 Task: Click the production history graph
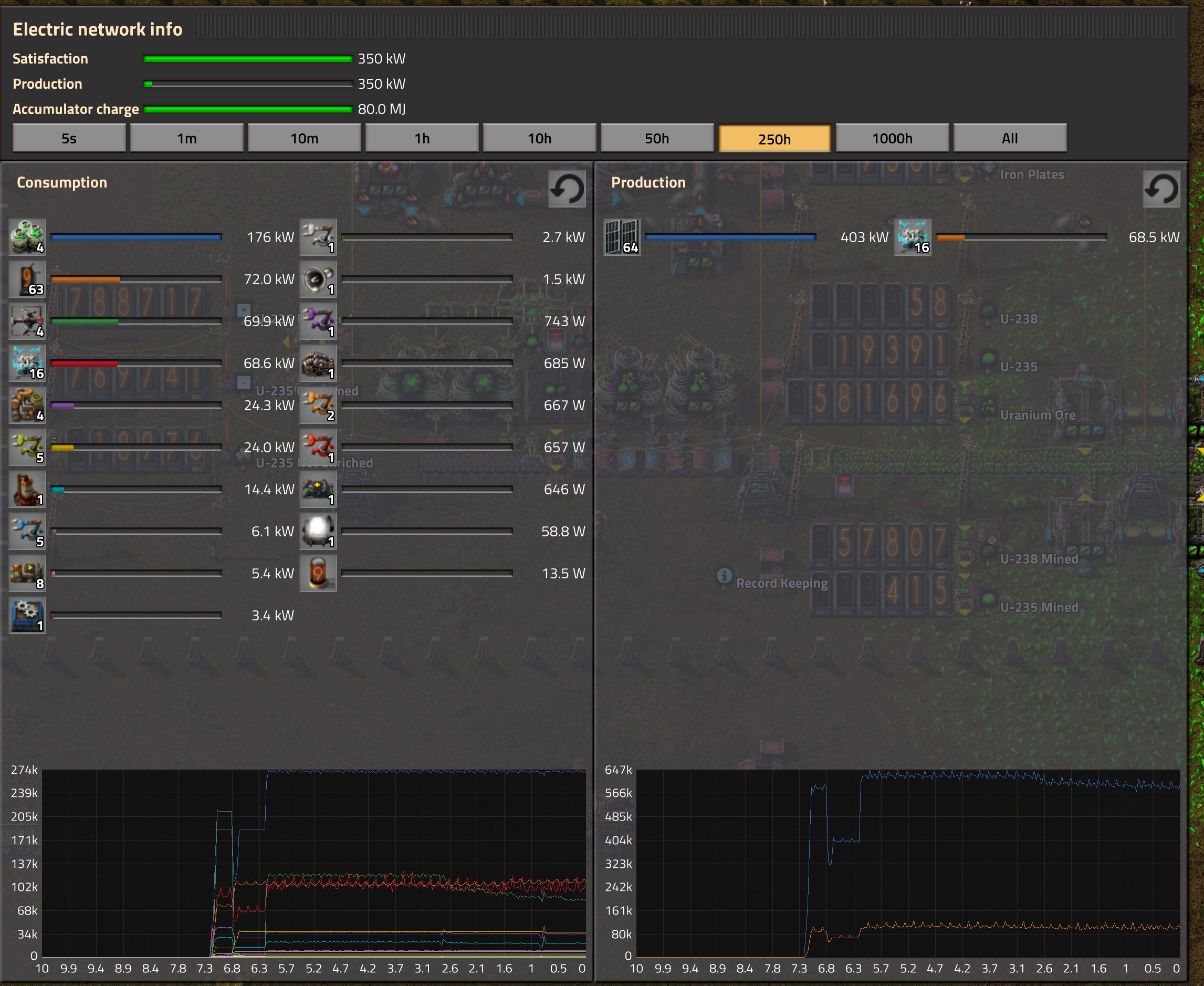click(908, 863)
